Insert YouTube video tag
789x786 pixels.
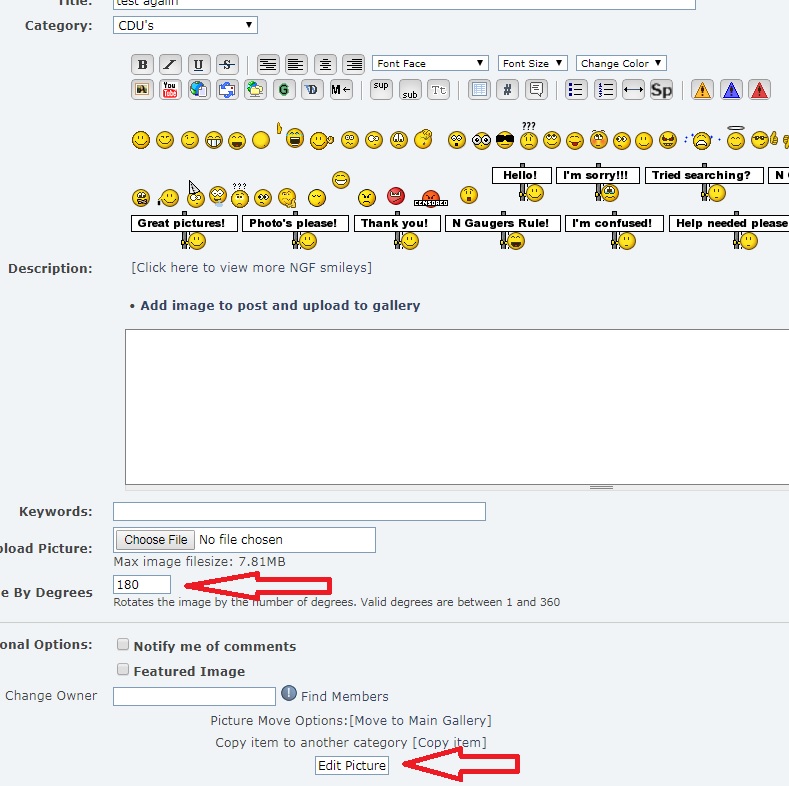[x=171, y=90]
